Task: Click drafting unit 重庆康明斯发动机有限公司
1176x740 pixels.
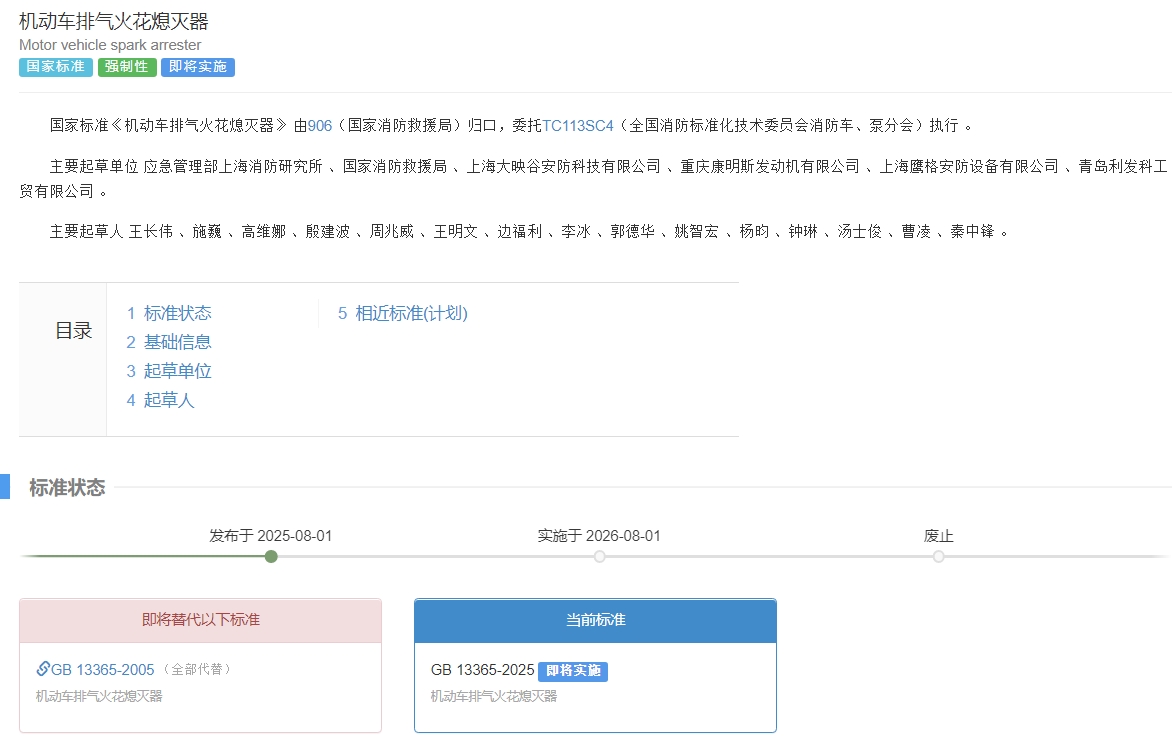Action: (x=770, y=166)
